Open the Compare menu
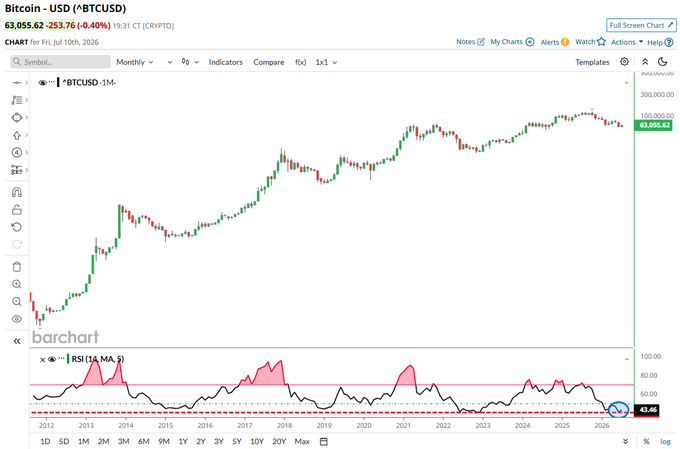The width and height of the screenshot is (680, 449). coord(269,62)
